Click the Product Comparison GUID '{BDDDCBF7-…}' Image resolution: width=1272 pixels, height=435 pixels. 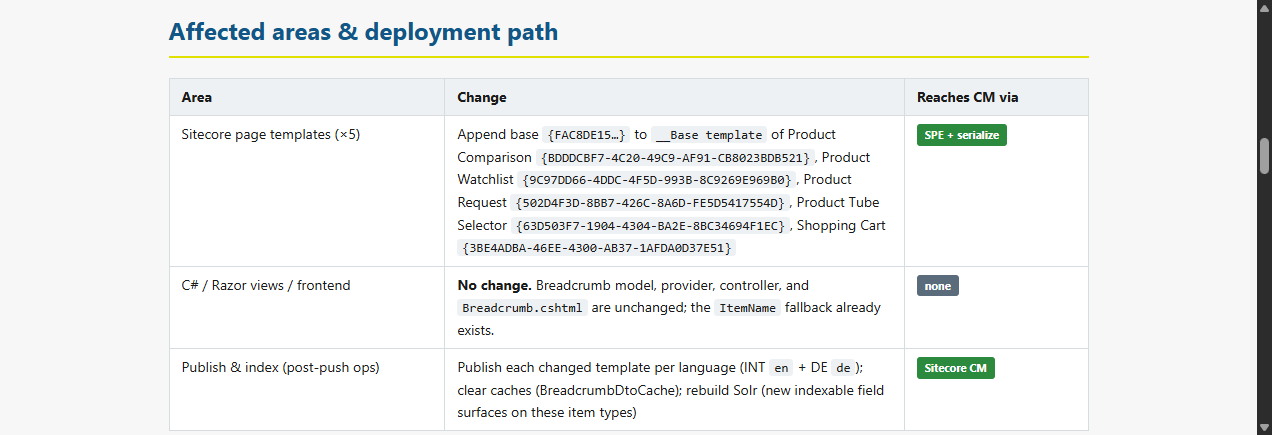click(x=674, y=158)
